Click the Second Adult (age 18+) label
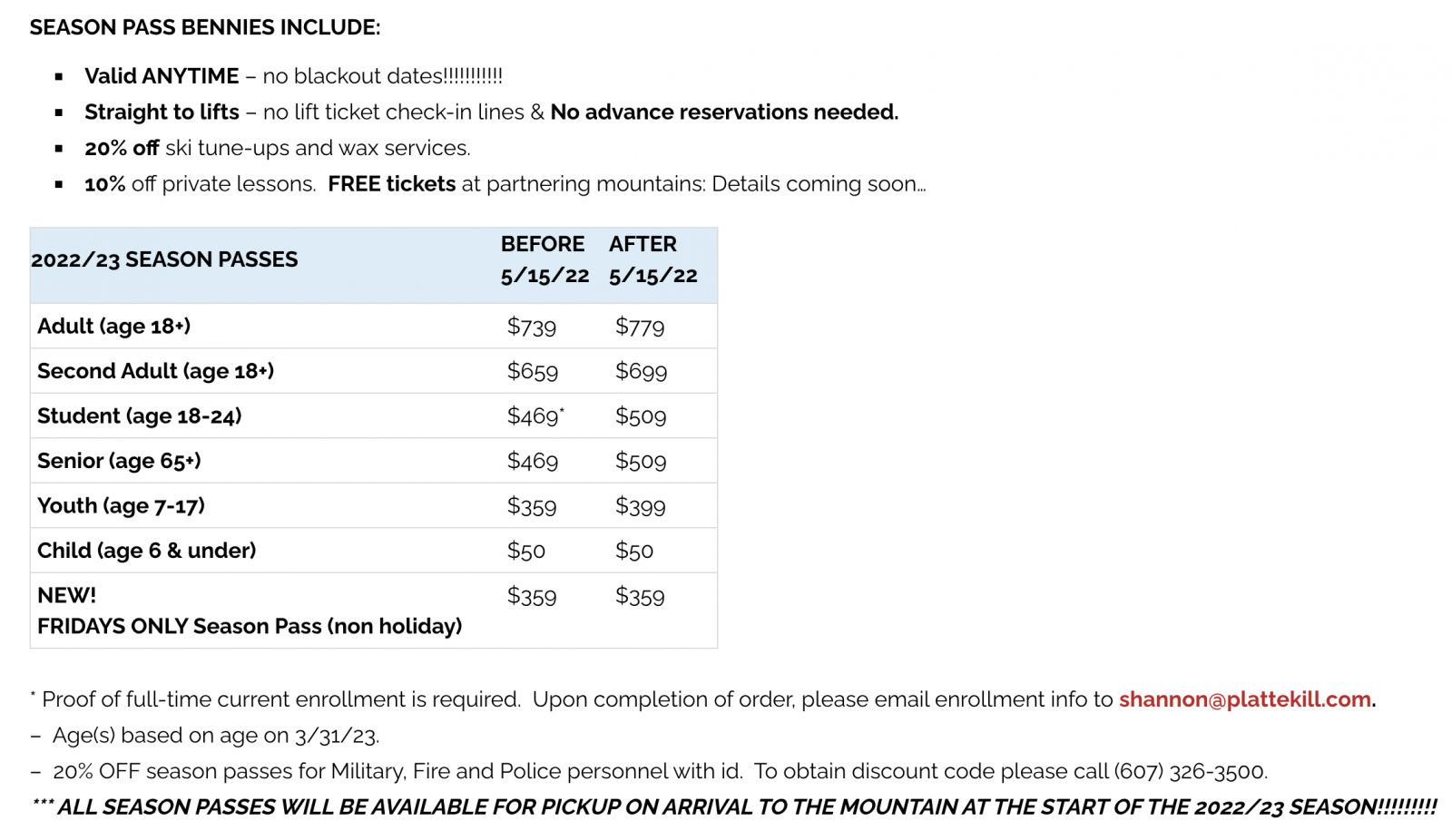Image resolution: width=1452 pixels, height=840 pixels. pyautogui.click(x=155, y=371)
